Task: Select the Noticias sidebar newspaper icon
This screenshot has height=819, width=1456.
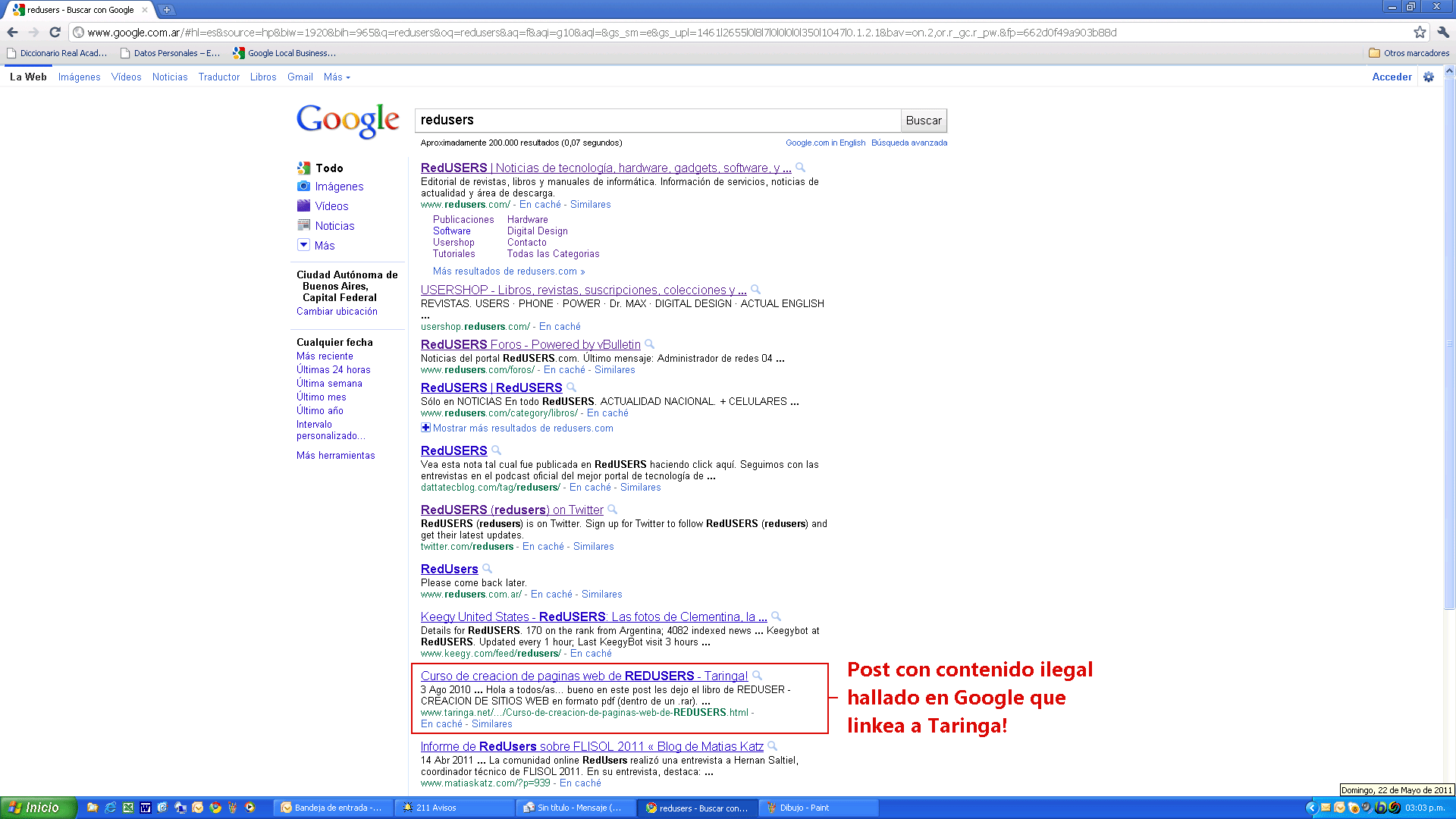Action: (x=303, y=225)
